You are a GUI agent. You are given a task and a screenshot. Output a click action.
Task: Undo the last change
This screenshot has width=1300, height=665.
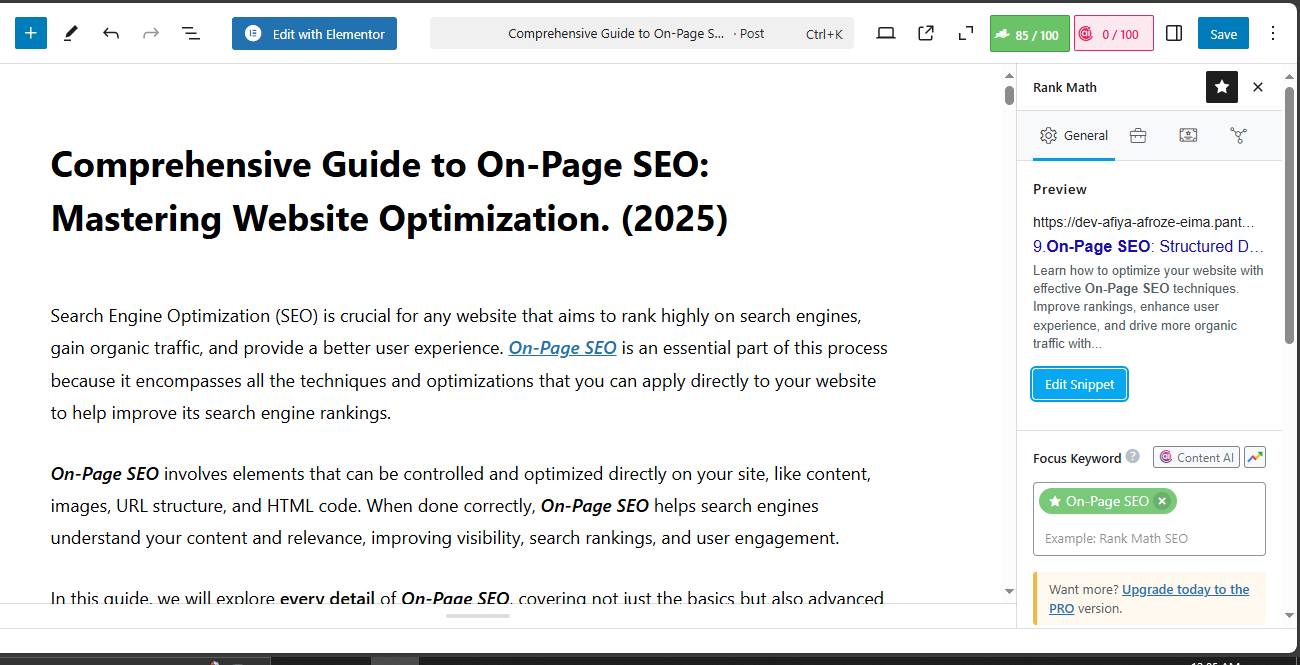pyautogui.click(x=110, y=32)
